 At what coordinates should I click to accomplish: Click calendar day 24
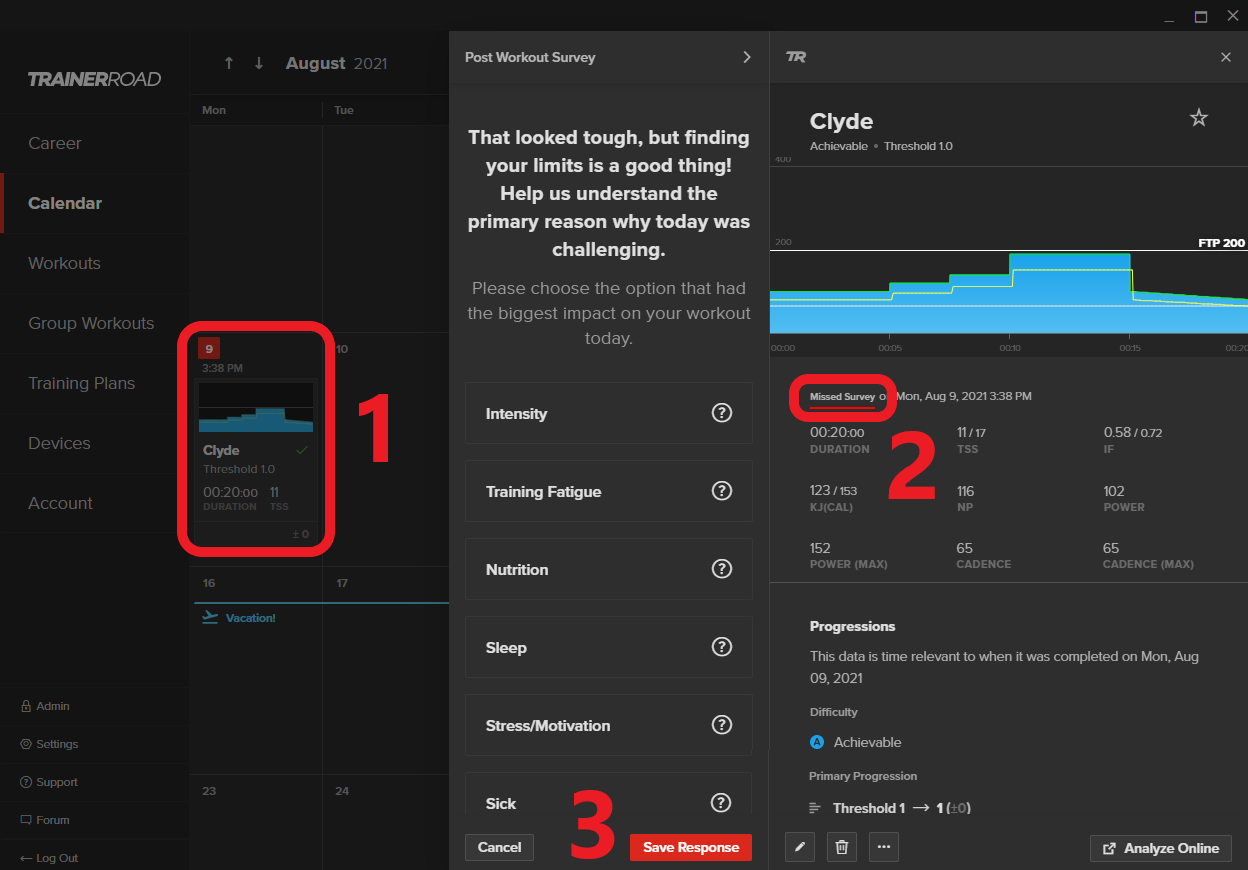coord(342,791)
